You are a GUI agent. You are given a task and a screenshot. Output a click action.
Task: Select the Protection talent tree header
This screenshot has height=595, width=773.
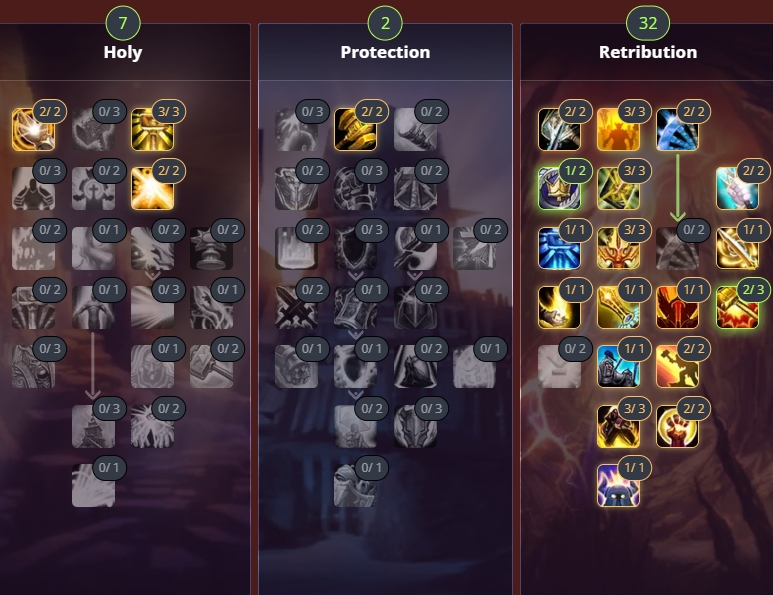(385, 52)
